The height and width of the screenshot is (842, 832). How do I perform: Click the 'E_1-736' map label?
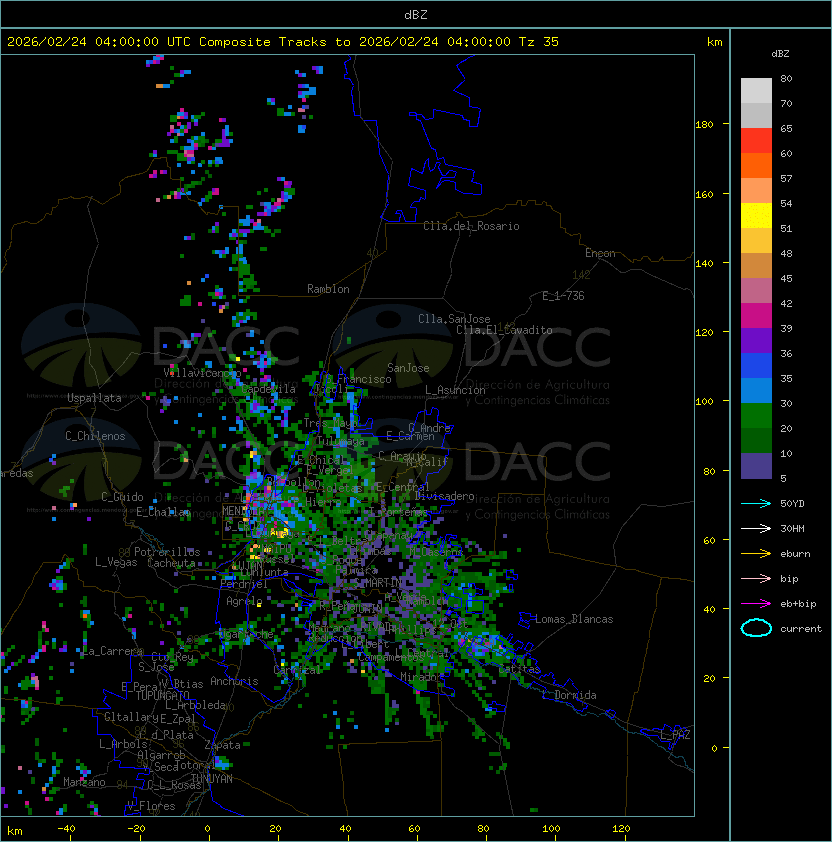point(563,296)
